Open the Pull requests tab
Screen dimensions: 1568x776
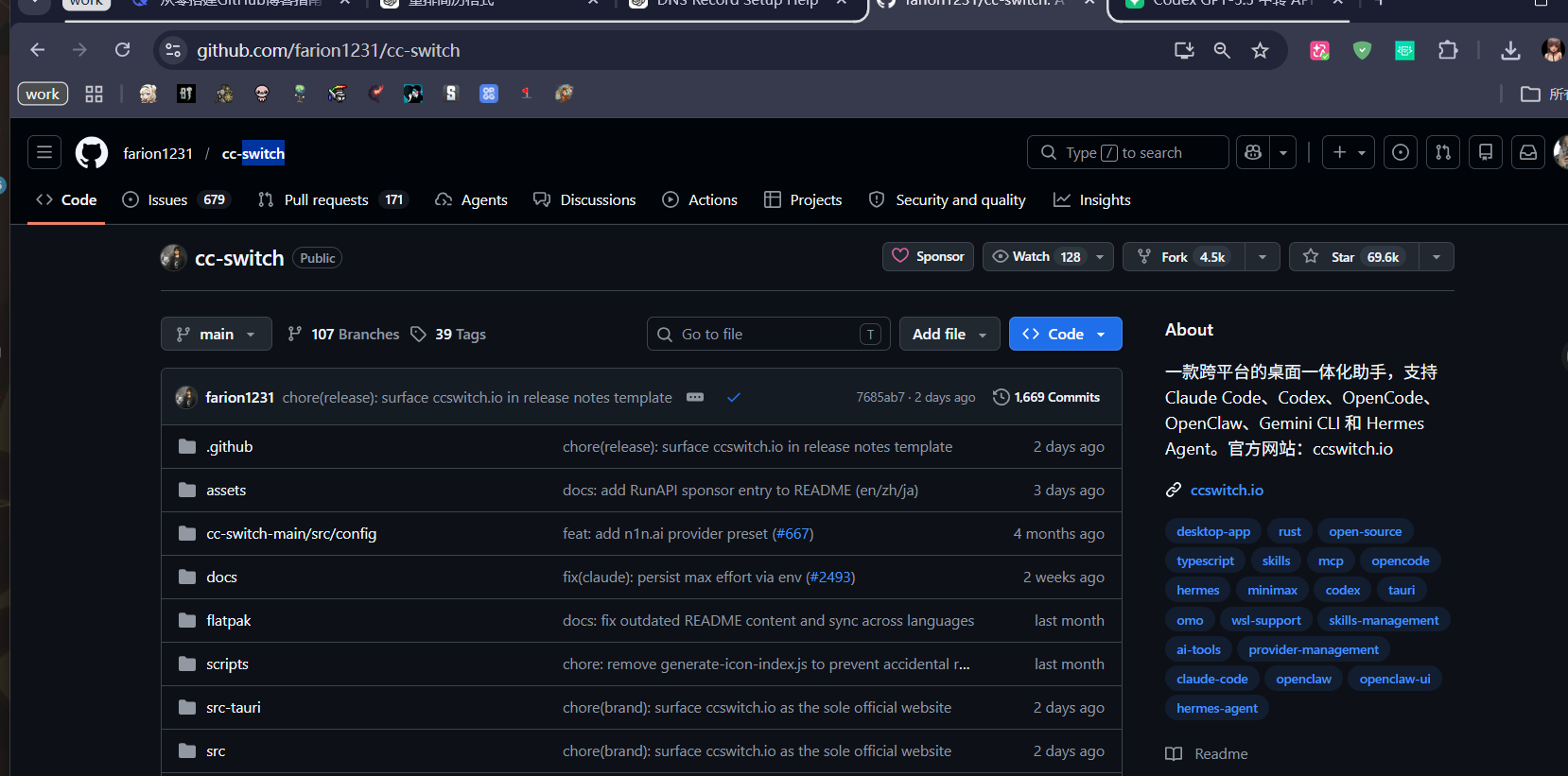(x=333, y=199)
